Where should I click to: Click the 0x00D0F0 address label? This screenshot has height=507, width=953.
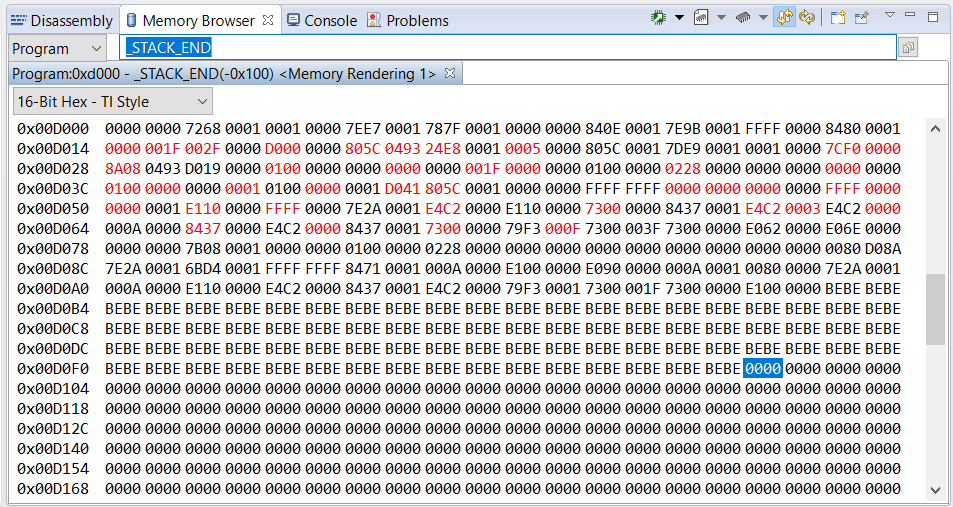pos(53,368)
